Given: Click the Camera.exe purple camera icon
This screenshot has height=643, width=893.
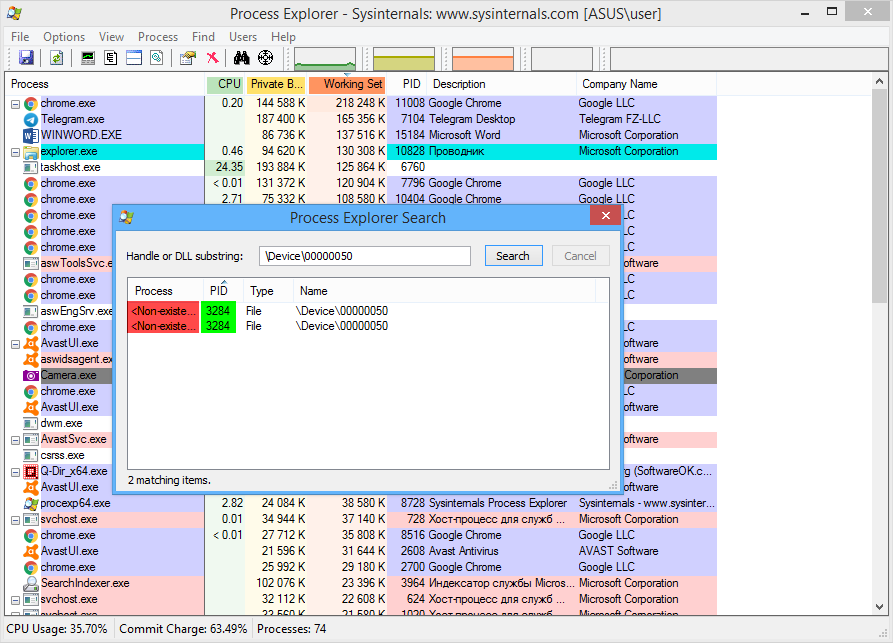Looking at the screenshot, I should pyautogui.click(x=31, y=375).
